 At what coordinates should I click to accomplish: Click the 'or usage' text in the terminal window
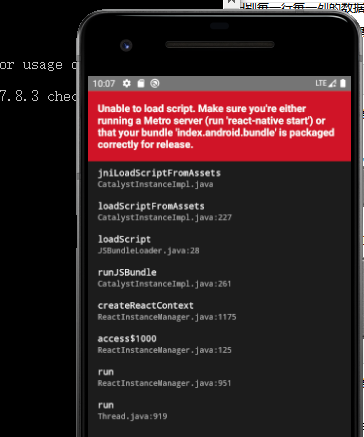click(31, 65)
